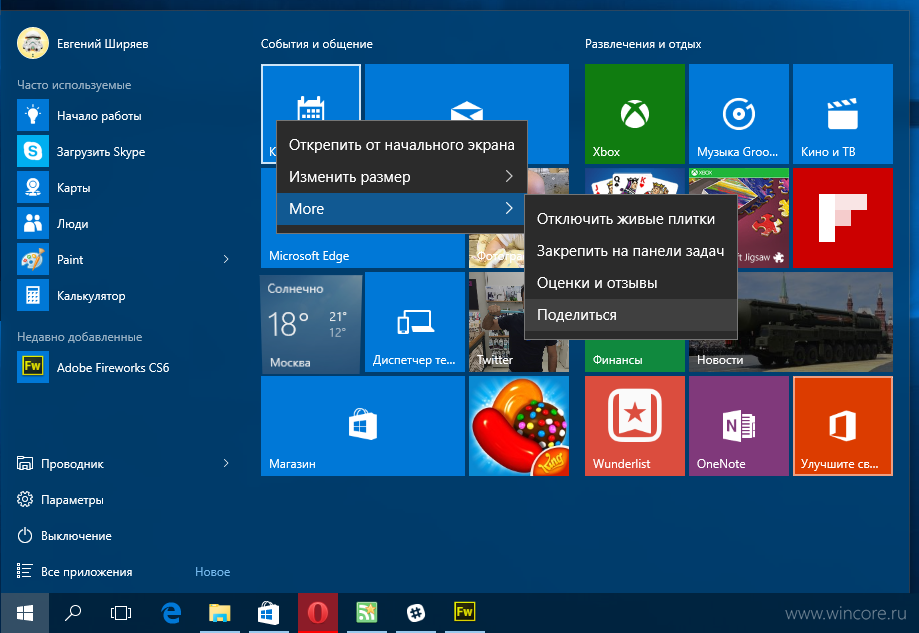Open Slack from the taskbar
The image size is (919, 633).
tap(416, 613)
